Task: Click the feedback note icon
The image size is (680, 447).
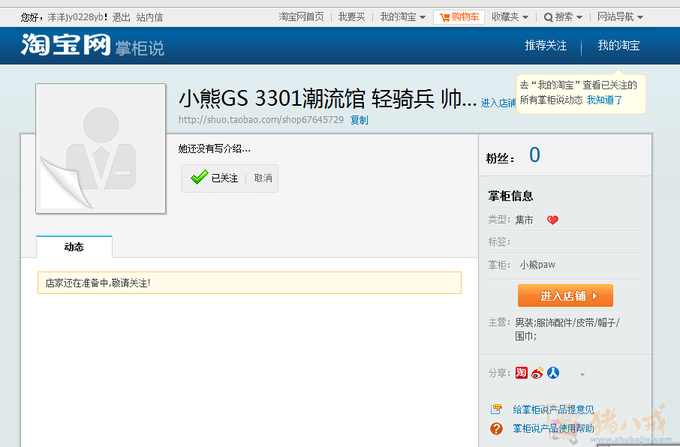Action: (496, 409)
